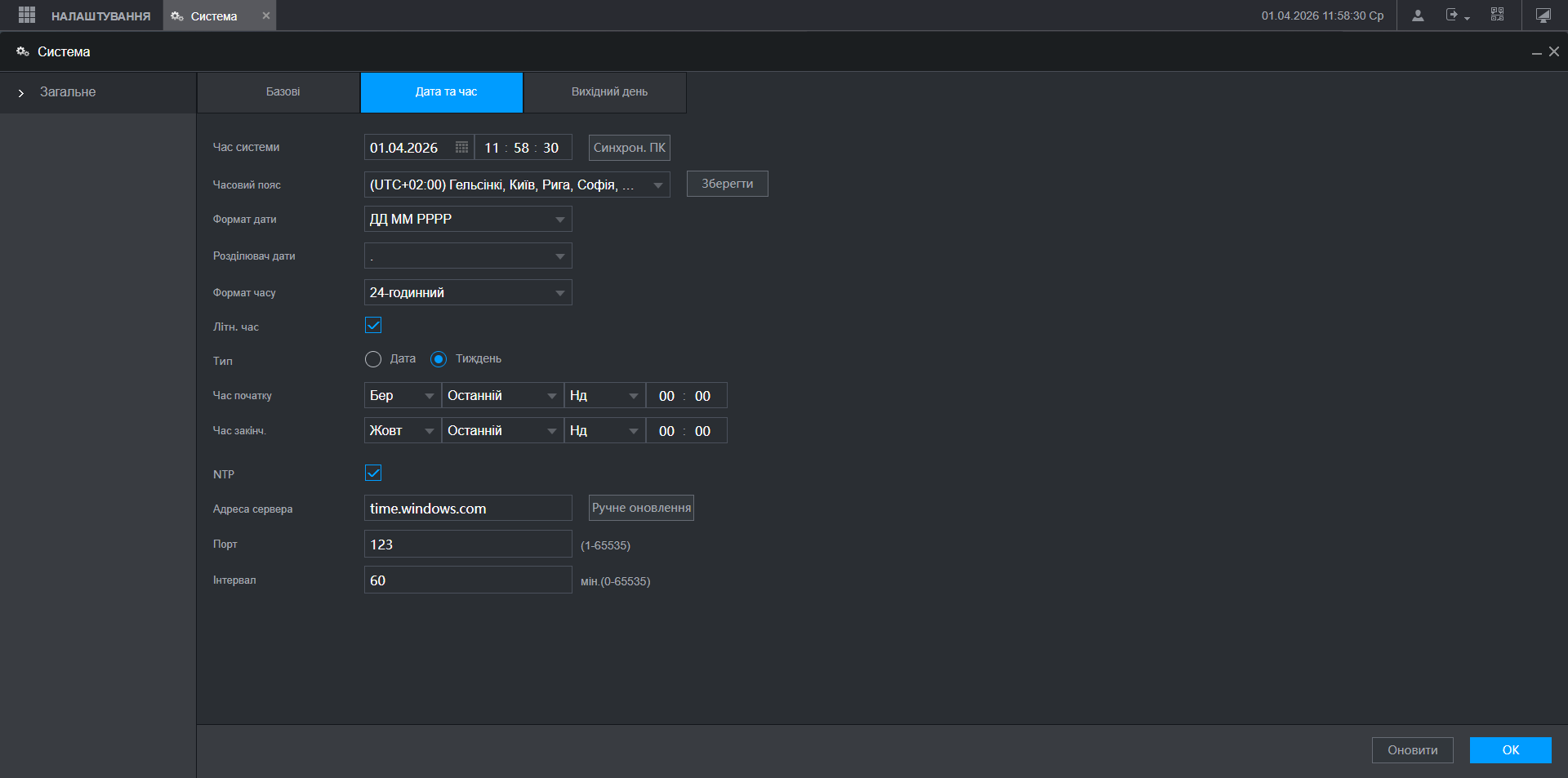This screenshot has width=1568, height=778.
Task: Switch to the Вихідний день tab
Action: pos(608,92)
